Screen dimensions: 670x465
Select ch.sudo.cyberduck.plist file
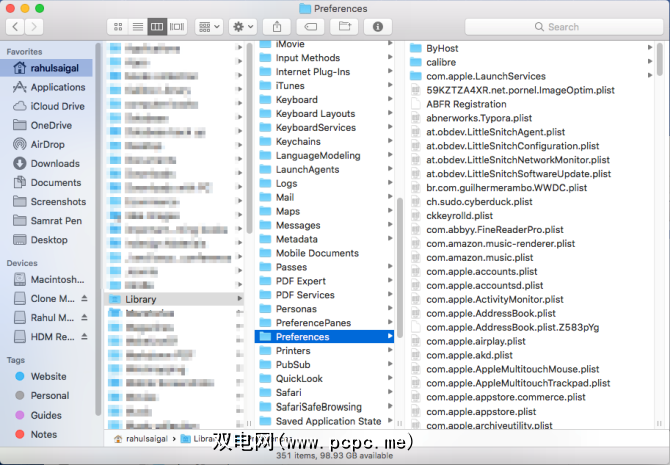530,202
